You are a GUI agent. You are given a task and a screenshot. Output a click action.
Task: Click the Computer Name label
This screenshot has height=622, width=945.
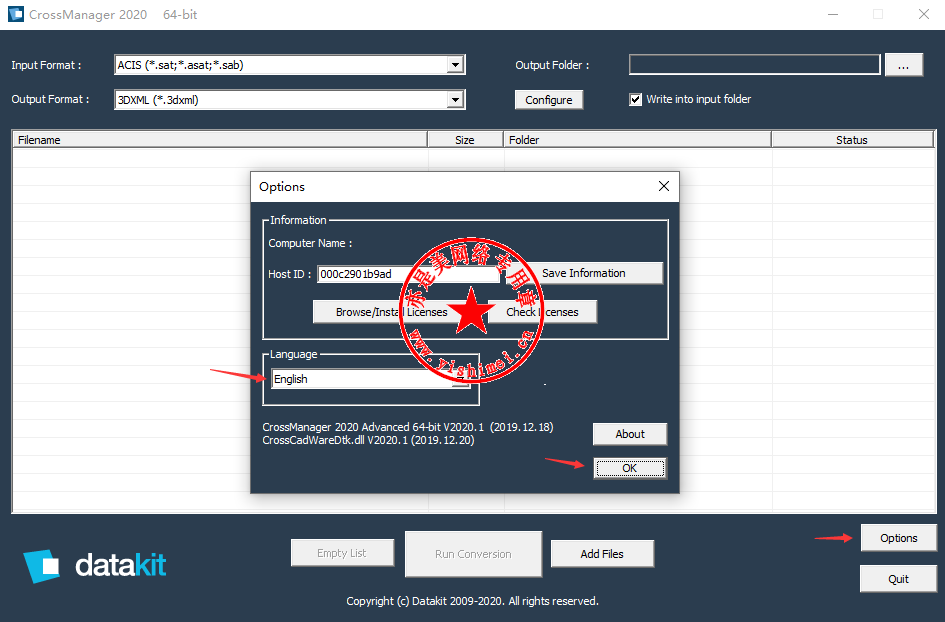310,243
